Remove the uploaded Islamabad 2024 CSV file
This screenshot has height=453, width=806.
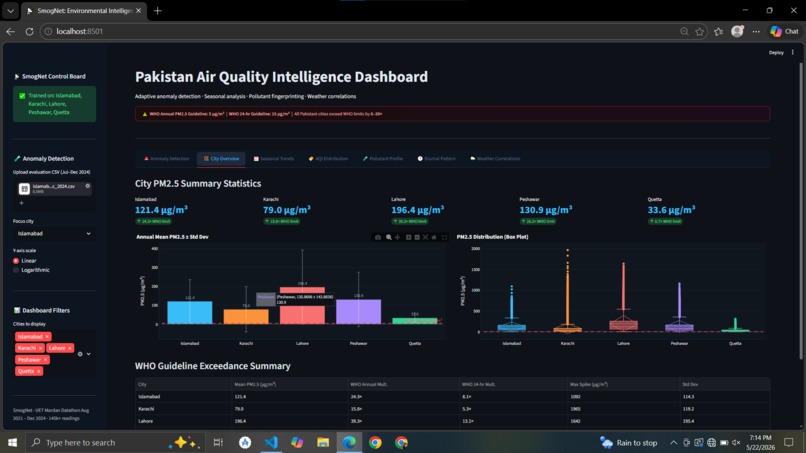[87, 186]
